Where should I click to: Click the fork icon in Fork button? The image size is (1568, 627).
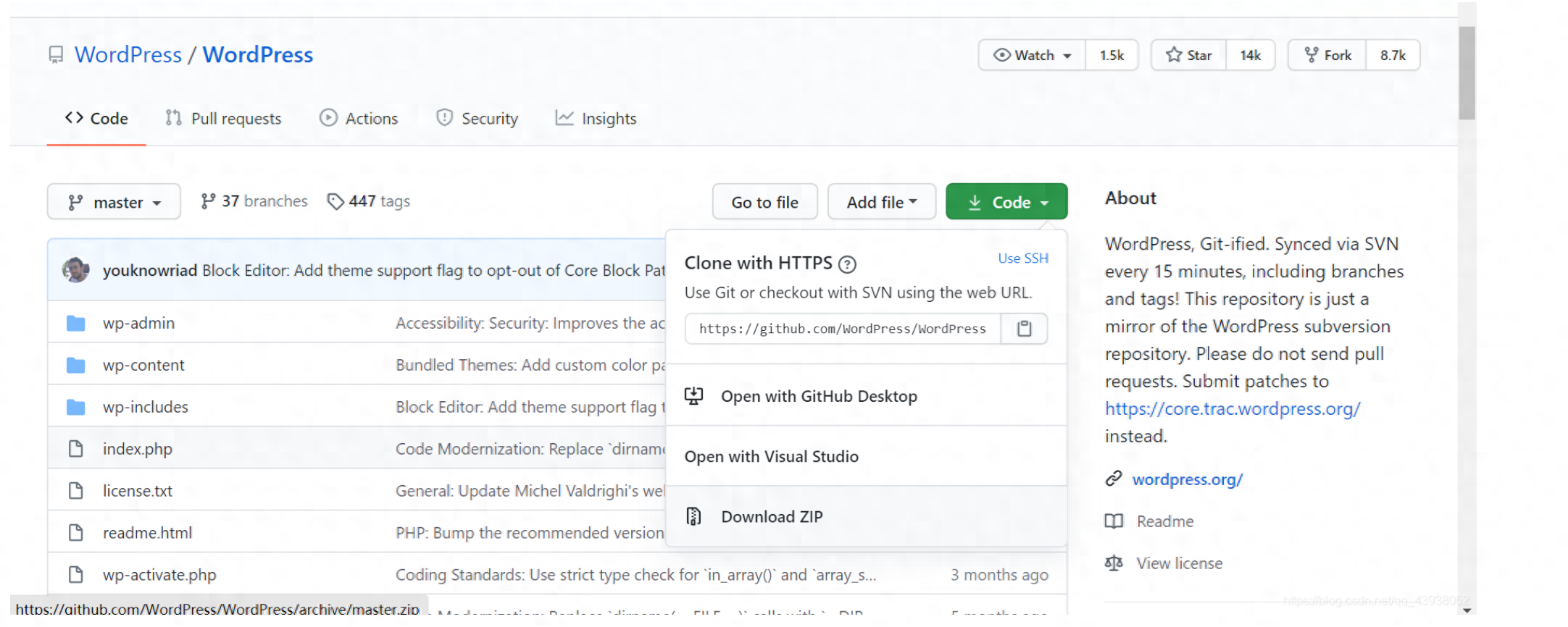(1311, 55)
